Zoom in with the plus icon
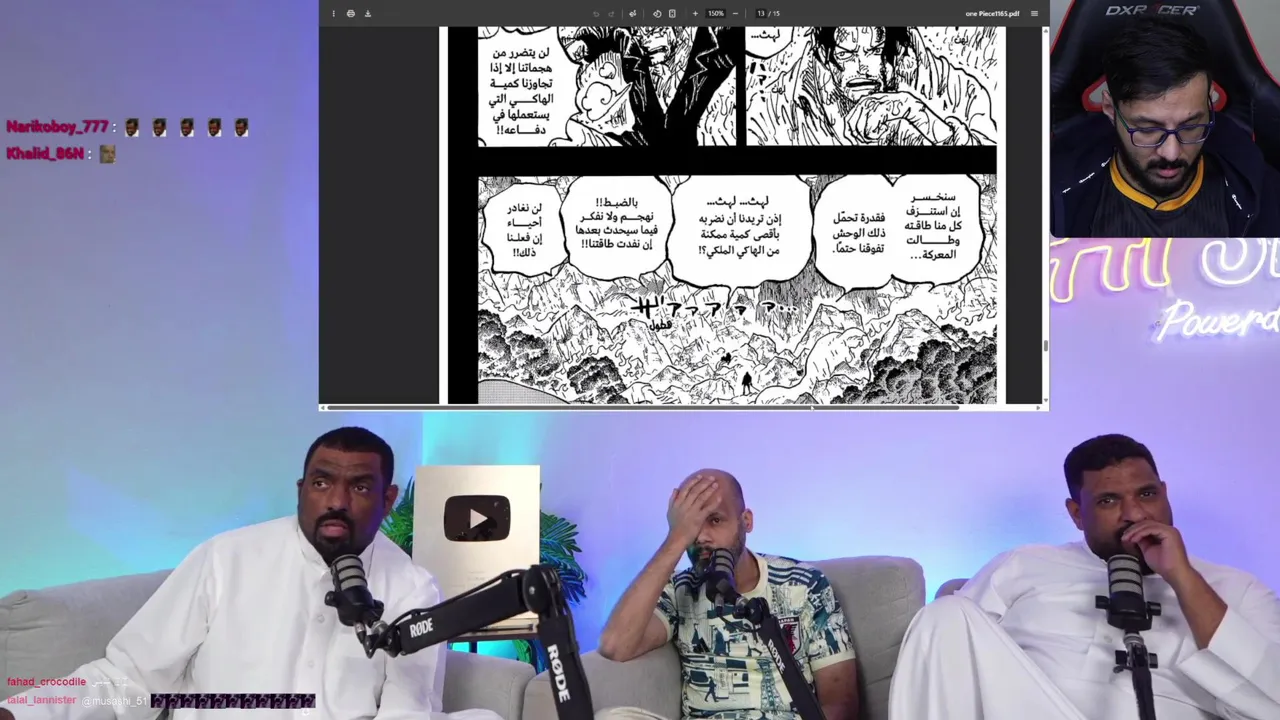The height and width of the screenshot is (720, 1280). coord(695,13)
